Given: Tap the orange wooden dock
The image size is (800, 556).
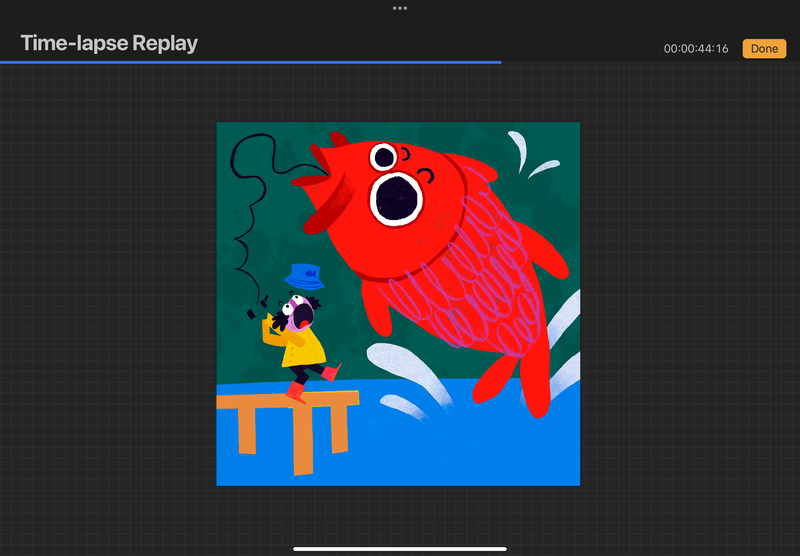Looking at the screenshot, I should pos(290,405).
